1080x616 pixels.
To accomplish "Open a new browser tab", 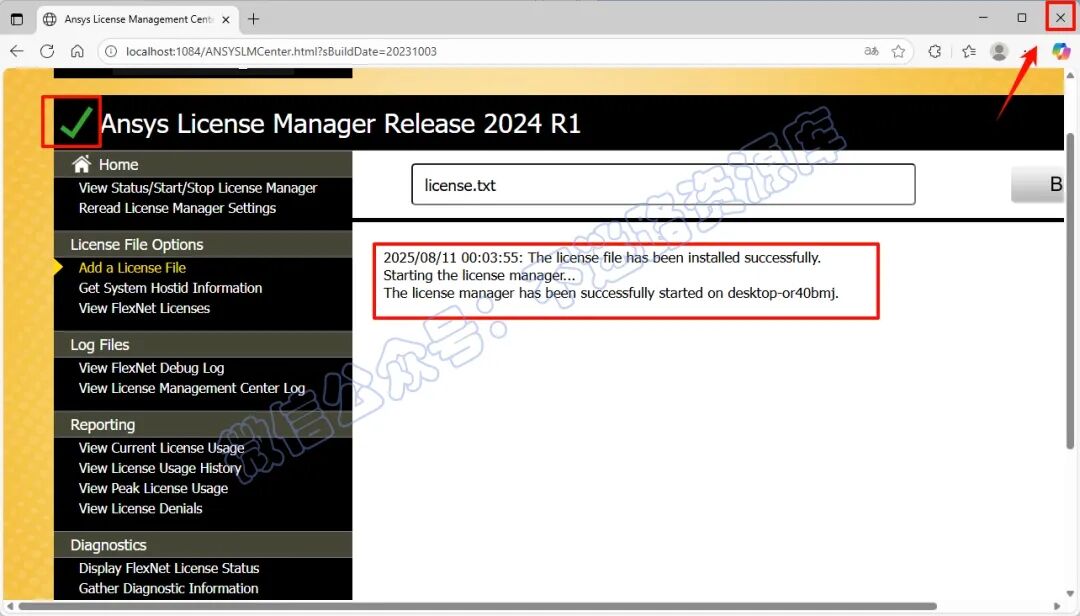I will 253,19.
